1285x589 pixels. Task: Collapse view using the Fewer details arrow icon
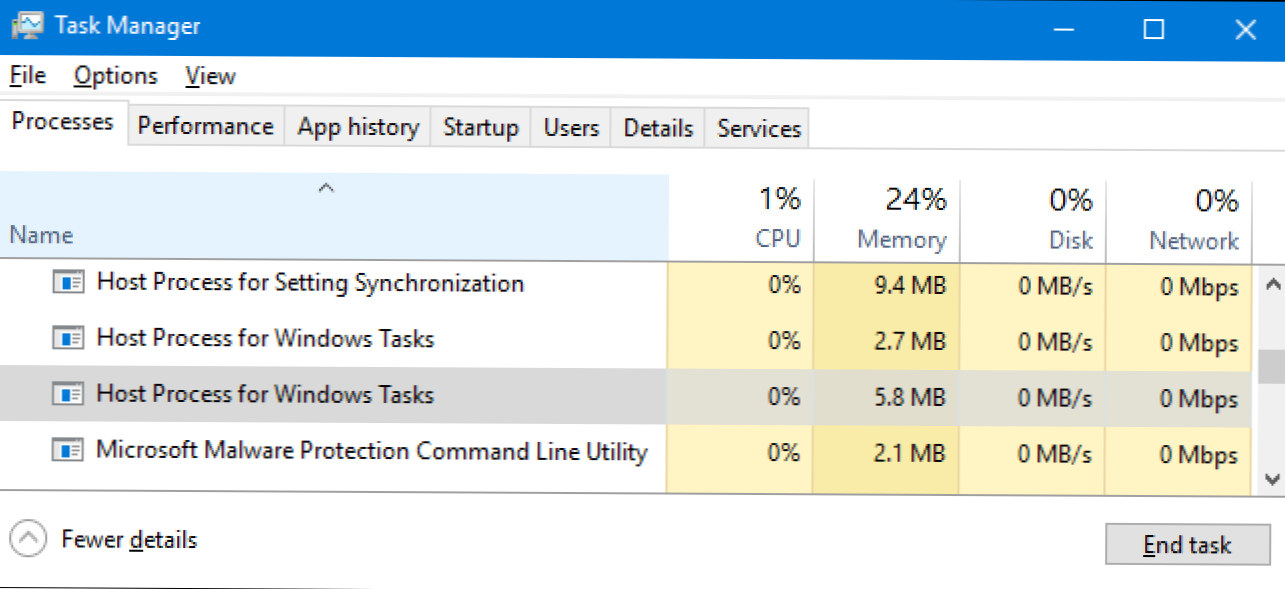[29, 540]
